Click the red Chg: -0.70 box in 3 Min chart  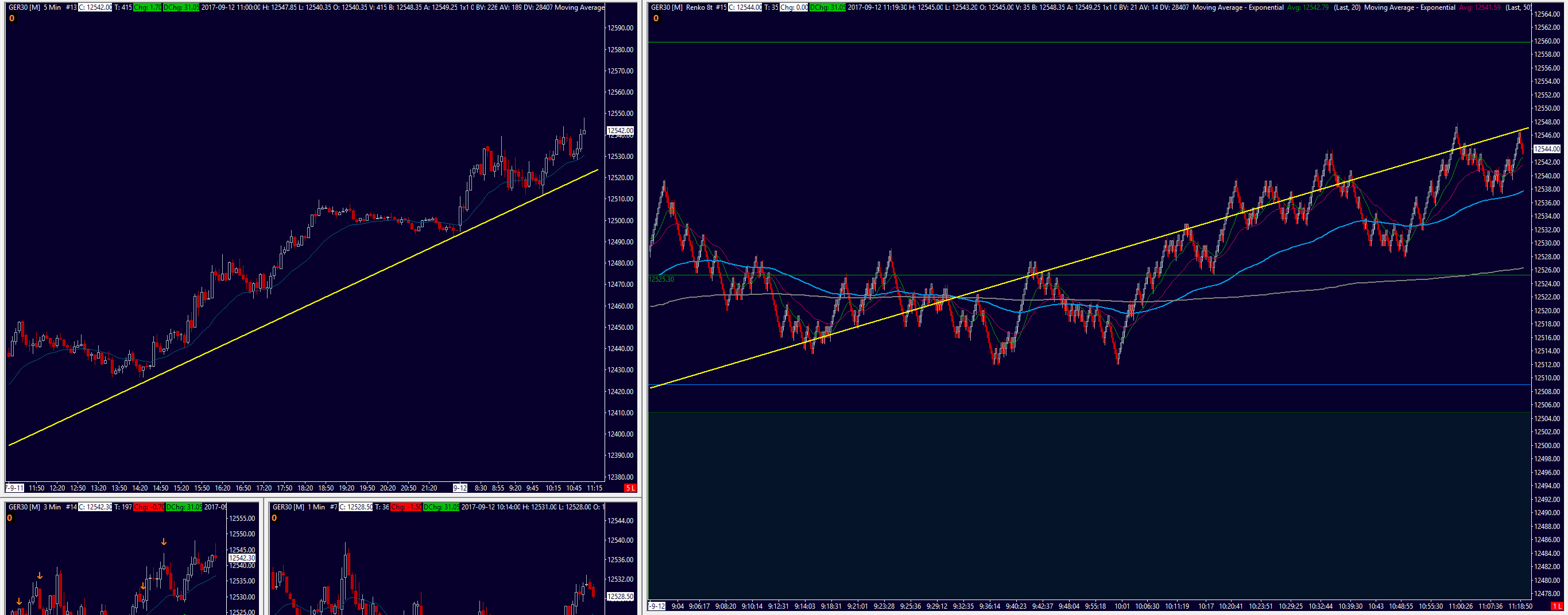coord(149,507)
